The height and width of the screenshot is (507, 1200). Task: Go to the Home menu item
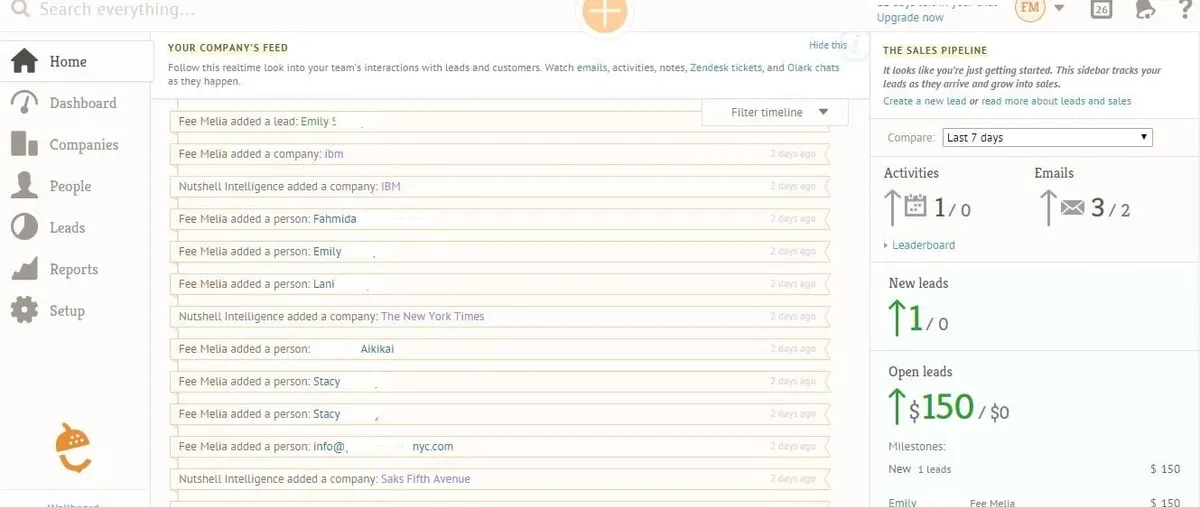point(68,61)
